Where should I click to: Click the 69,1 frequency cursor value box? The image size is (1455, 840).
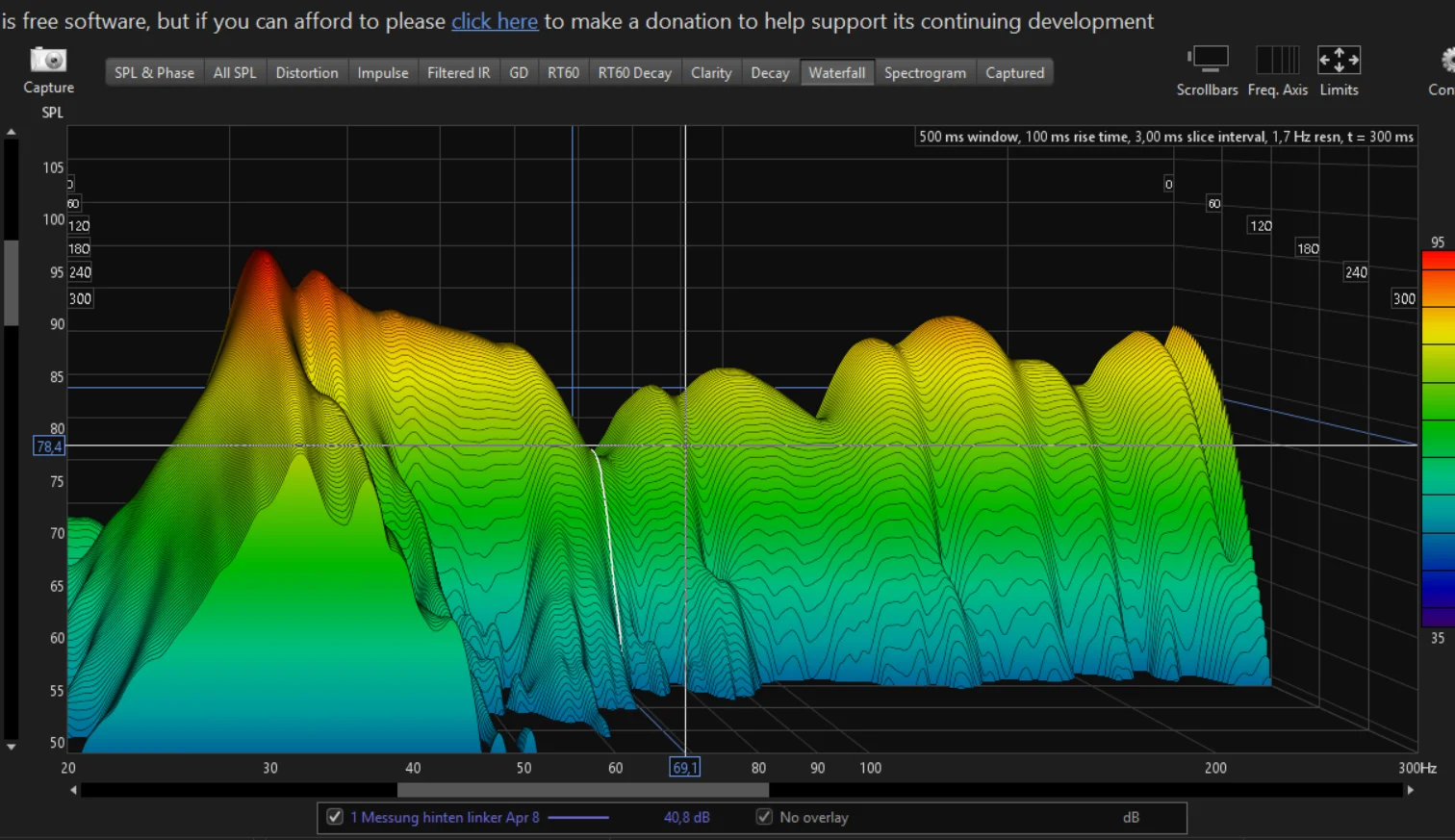685,767
